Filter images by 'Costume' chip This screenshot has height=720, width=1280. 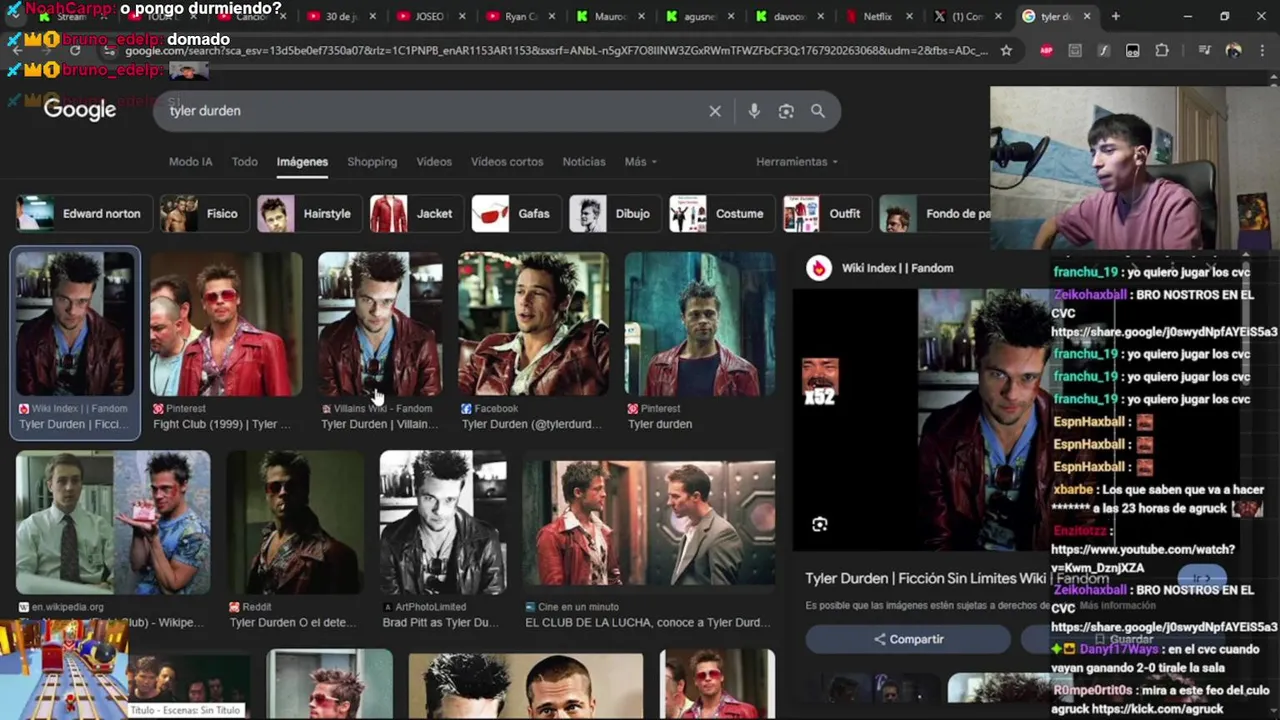coord(723,214)
